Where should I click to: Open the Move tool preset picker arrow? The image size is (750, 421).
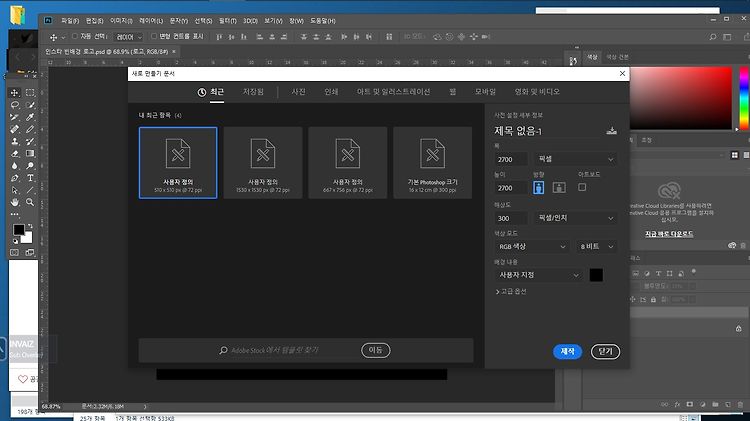pos(63,37)
